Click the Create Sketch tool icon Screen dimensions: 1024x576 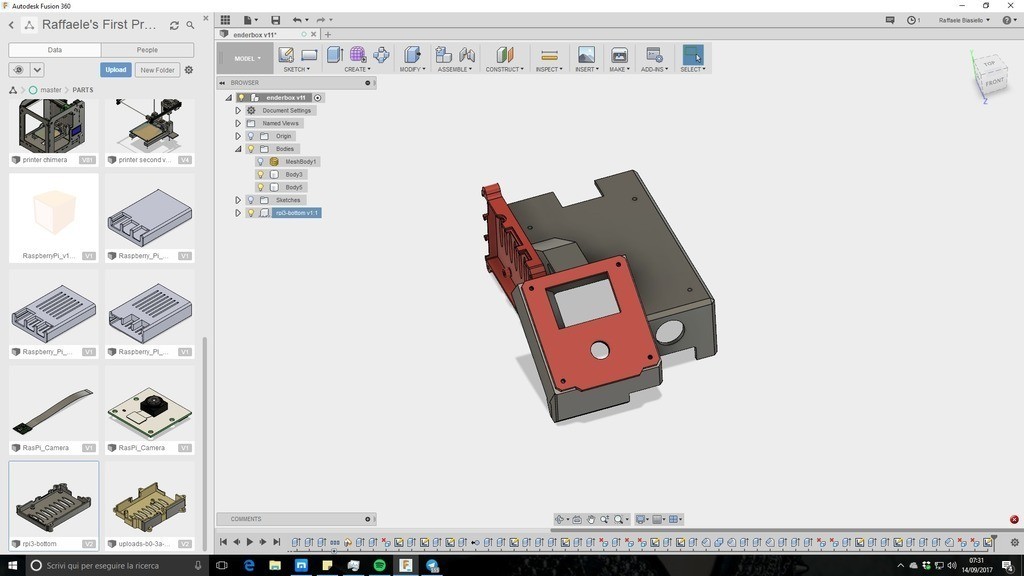[x=286, y=55]
